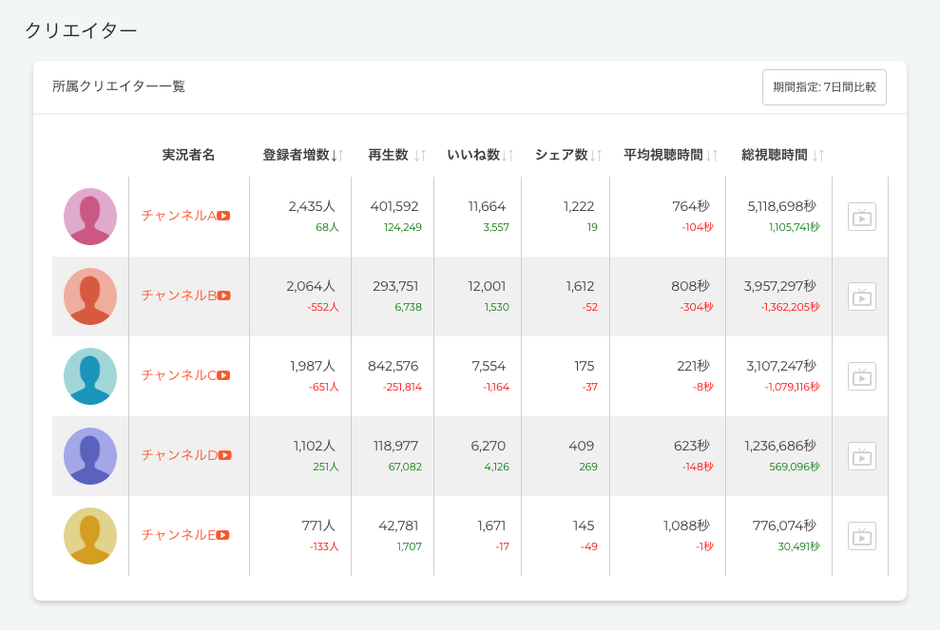The image size is (940, 630).
Task: Select the purple avatar of チャンネルD
Action: tap(90, 456)
